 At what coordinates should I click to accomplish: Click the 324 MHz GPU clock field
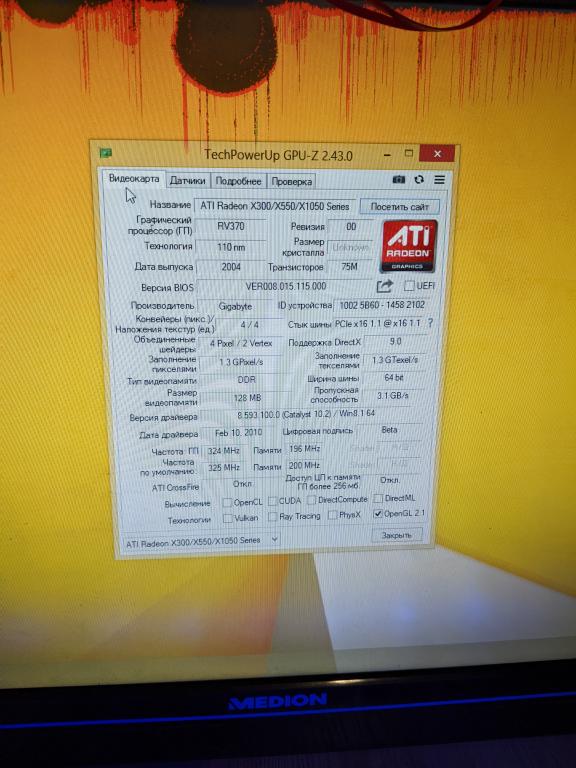223,451
